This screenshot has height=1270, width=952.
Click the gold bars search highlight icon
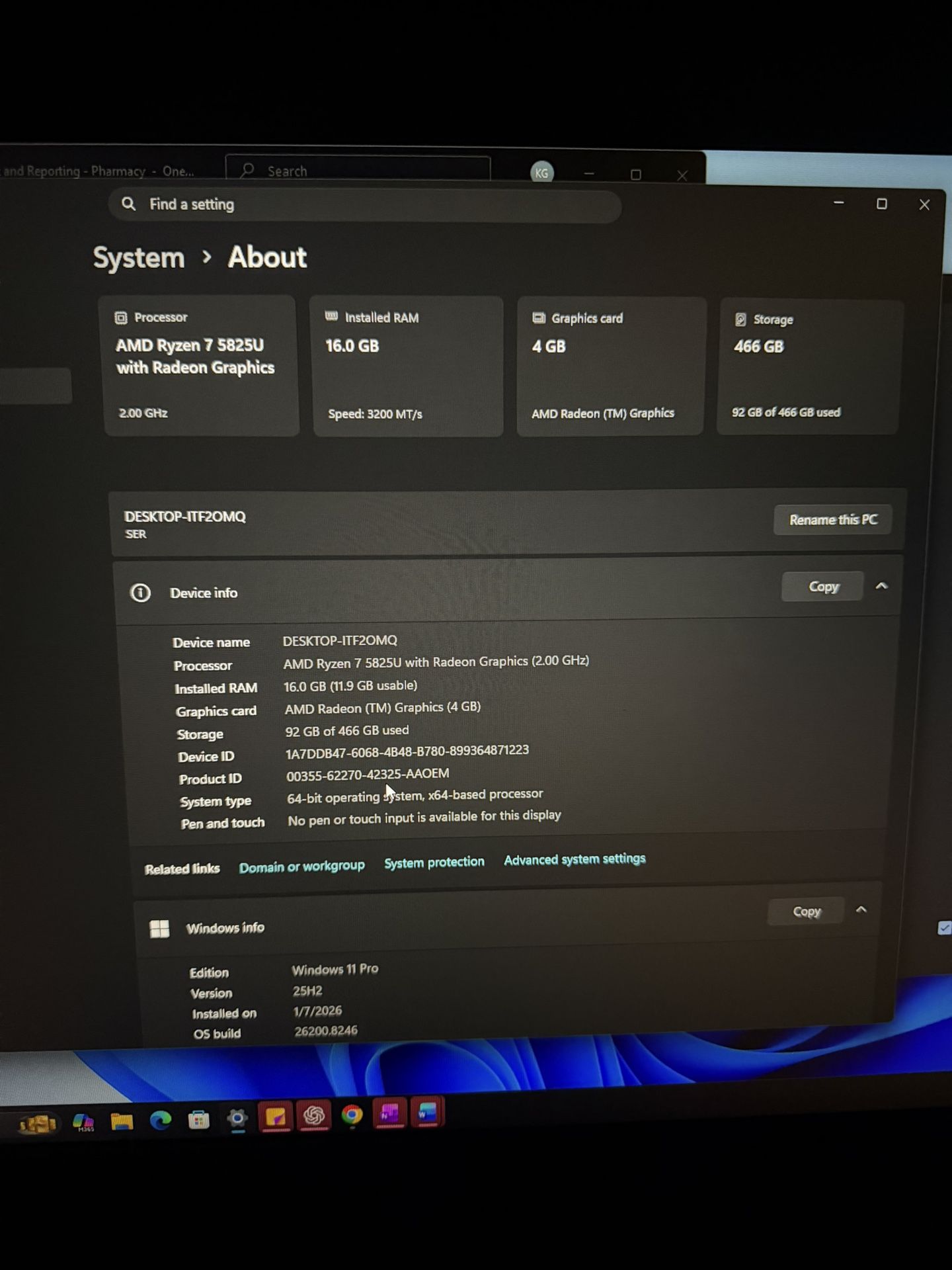(x=37, y=1123)
